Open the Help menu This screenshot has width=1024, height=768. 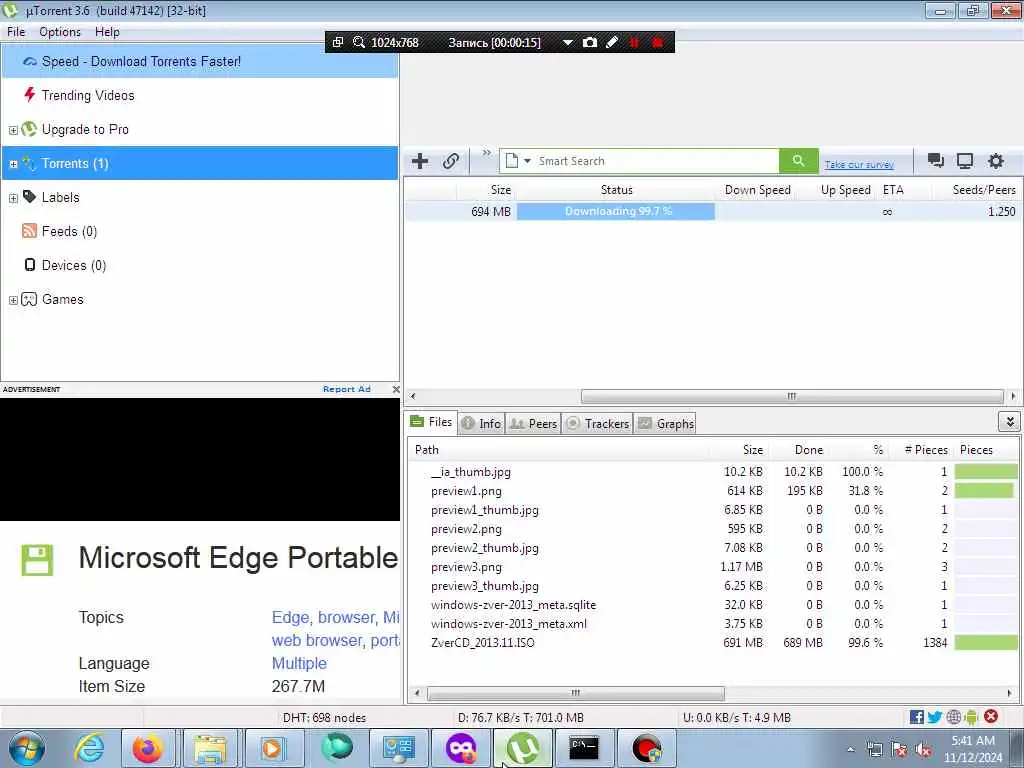coord(107,32)
